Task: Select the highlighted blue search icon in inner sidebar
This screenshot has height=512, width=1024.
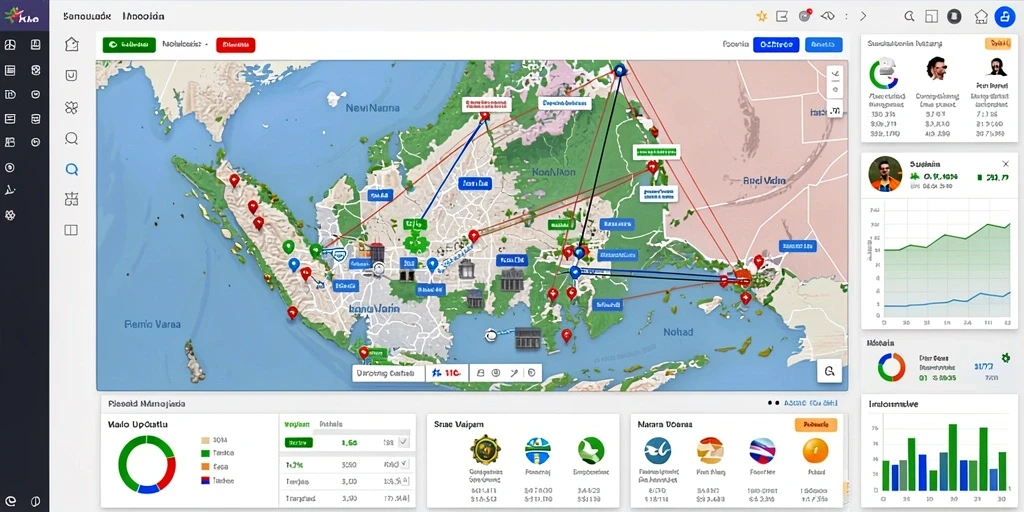Action: 72,169
